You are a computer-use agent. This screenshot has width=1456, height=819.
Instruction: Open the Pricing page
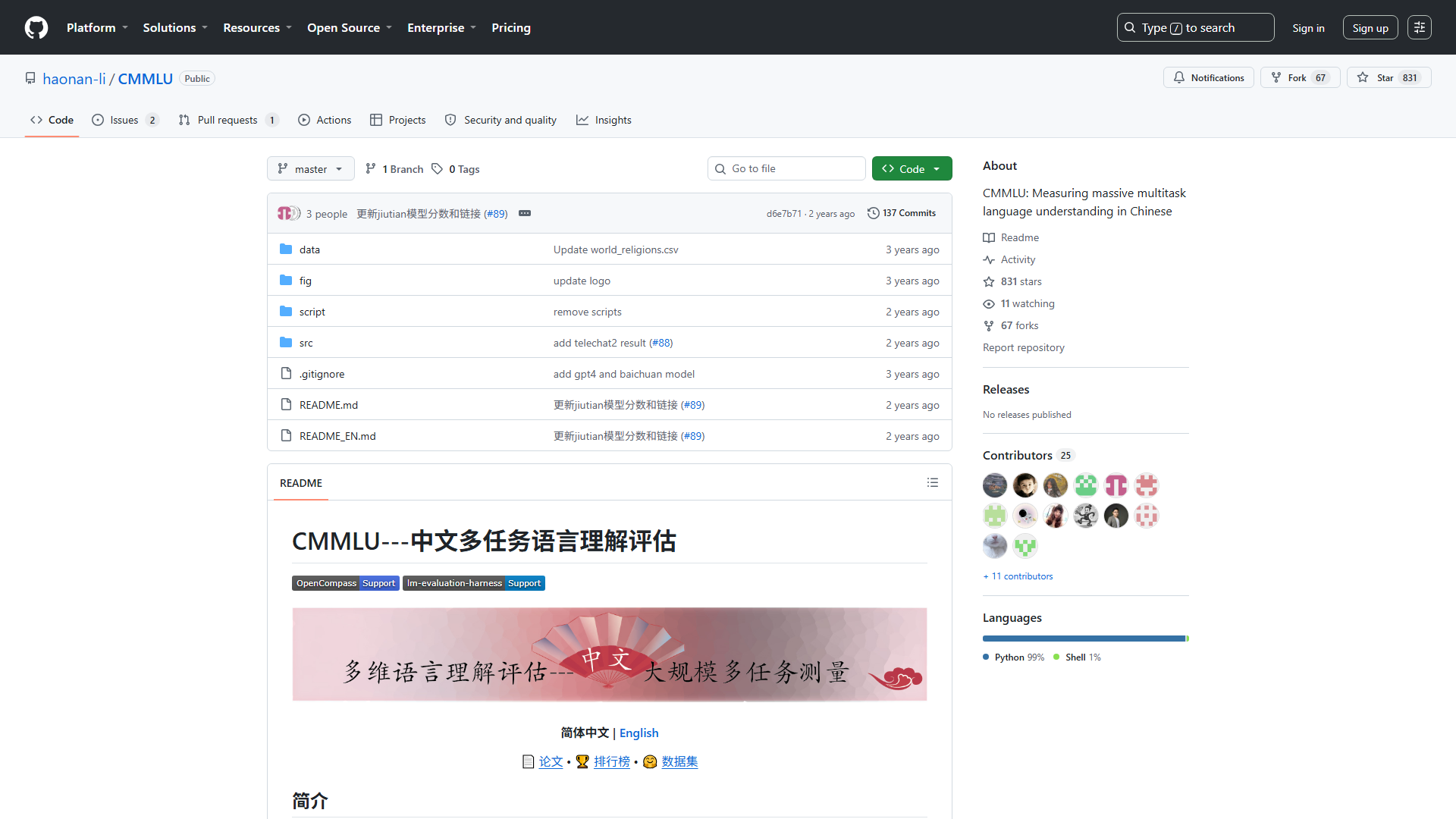(x=511, y=27)
